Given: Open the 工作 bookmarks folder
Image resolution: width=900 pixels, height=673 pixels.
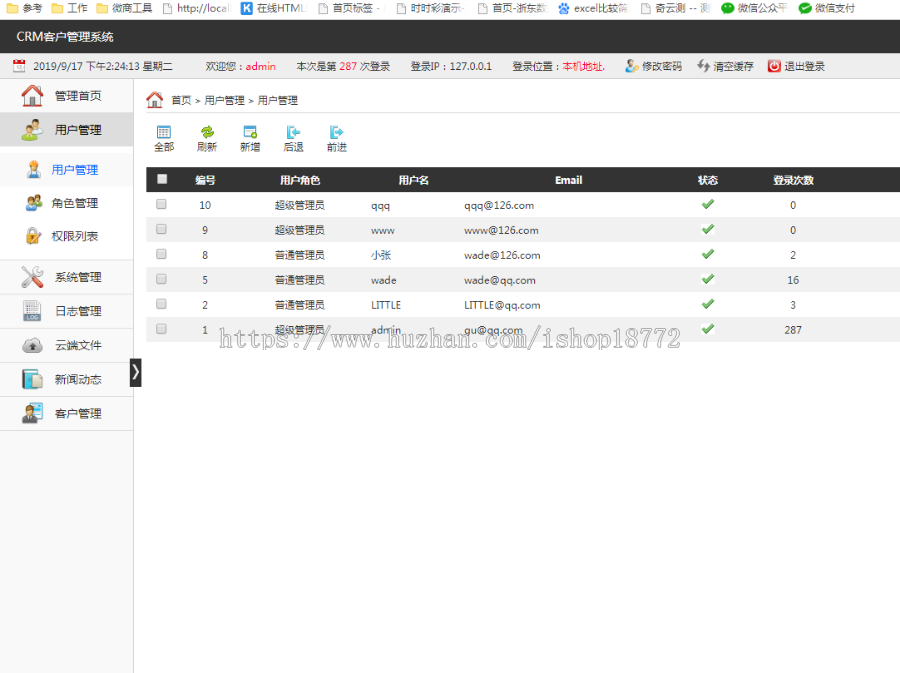Looking at the screenshot, I should pyautogui.click(x=69, y=8).
